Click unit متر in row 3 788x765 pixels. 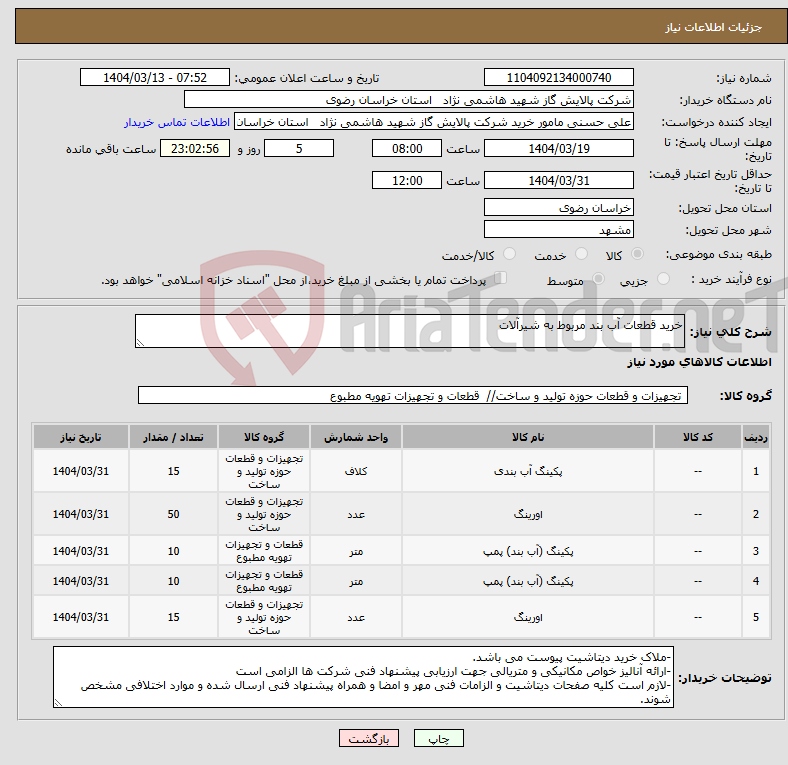point(356,551)
